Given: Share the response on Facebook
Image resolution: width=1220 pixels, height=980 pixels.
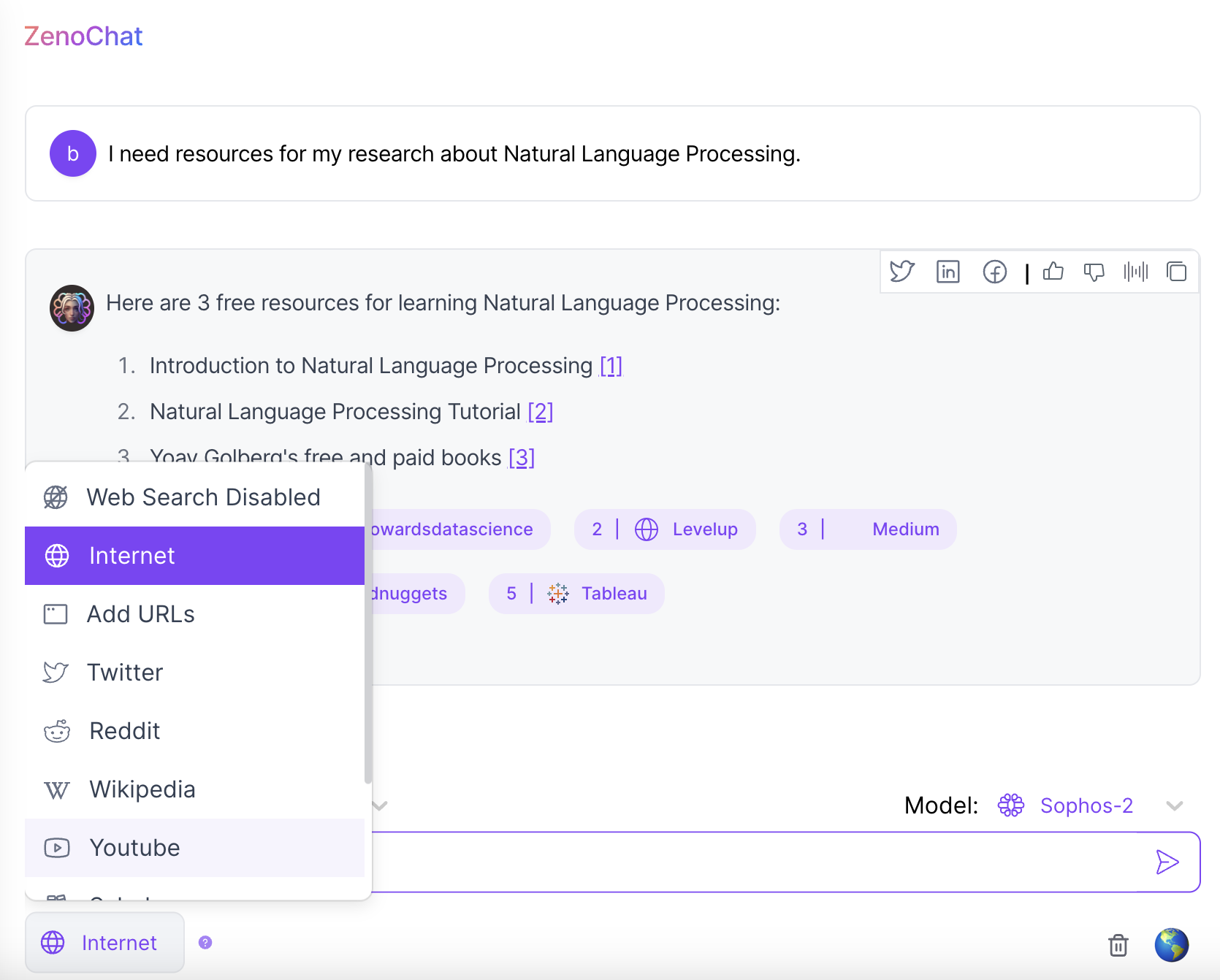Looking at the screenshot, I should click(x=995, y=272).
